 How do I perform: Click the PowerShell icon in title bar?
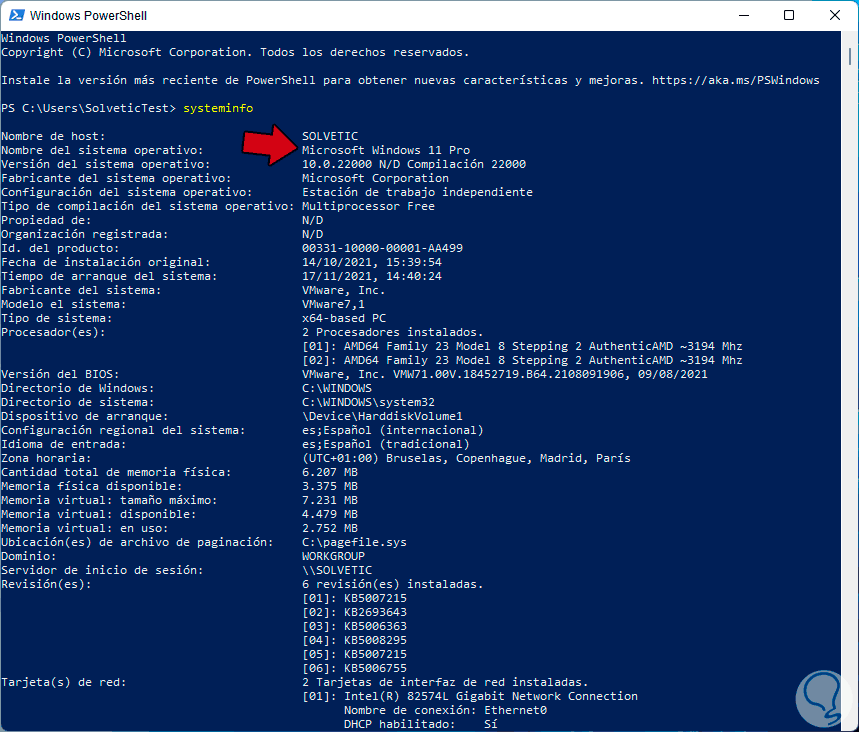(x=16, y=15)
